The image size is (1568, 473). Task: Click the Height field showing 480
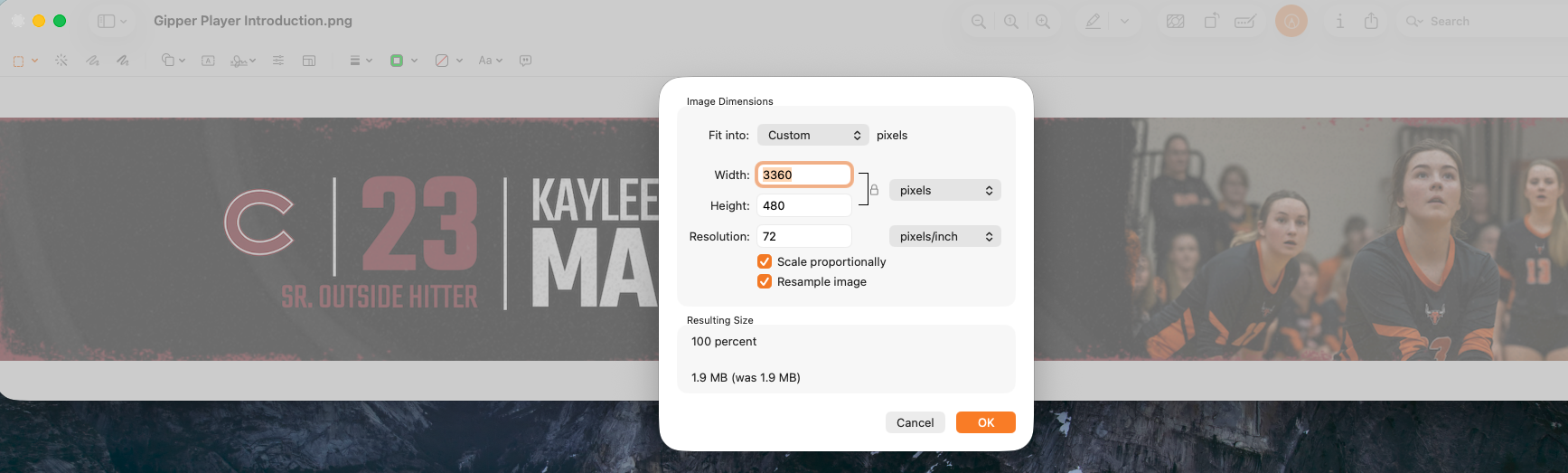pos(804,205)
